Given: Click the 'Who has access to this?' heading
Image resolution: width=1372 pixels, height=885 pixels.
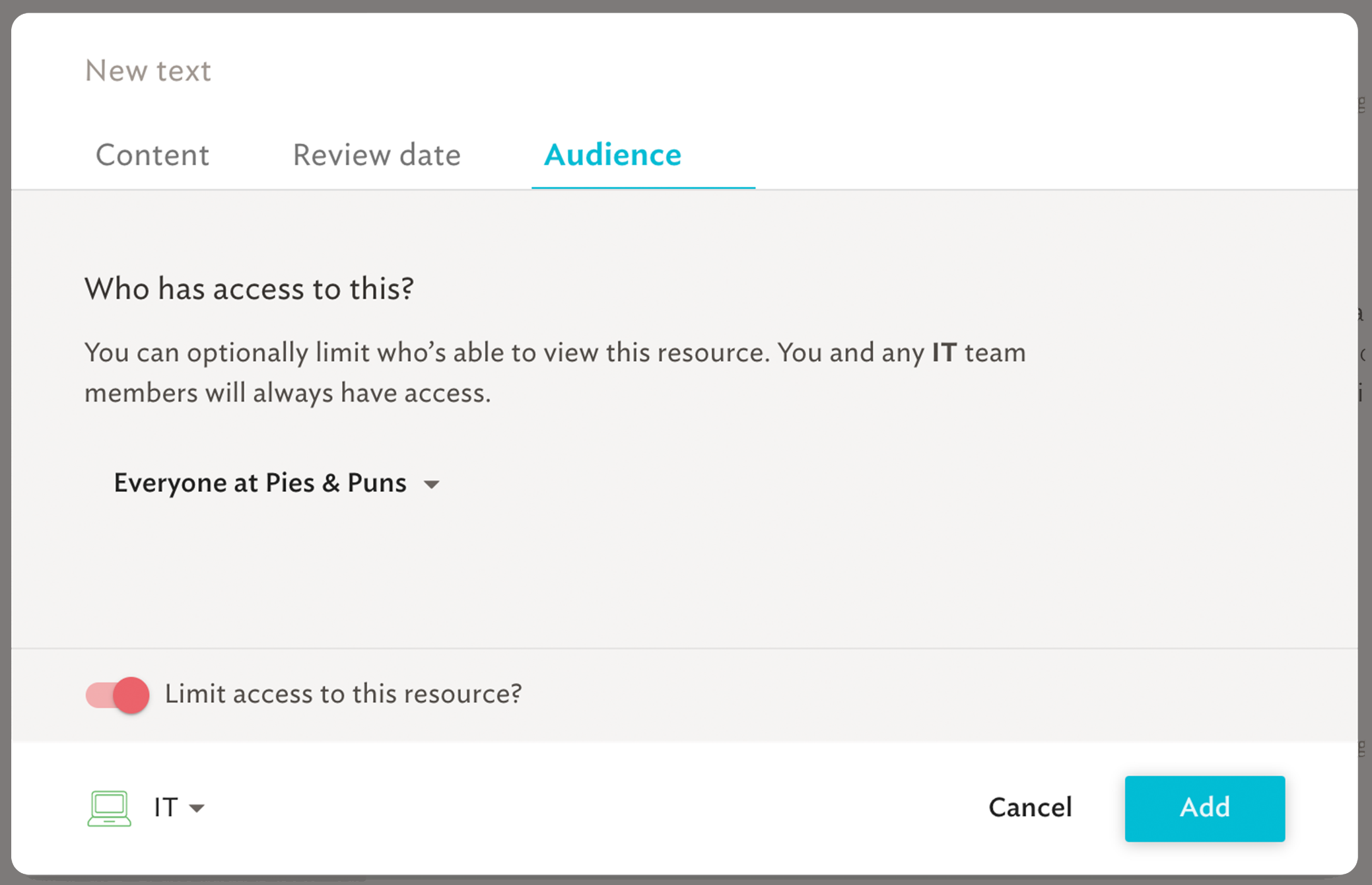Looking at the screenshot, I should point(249,289).
